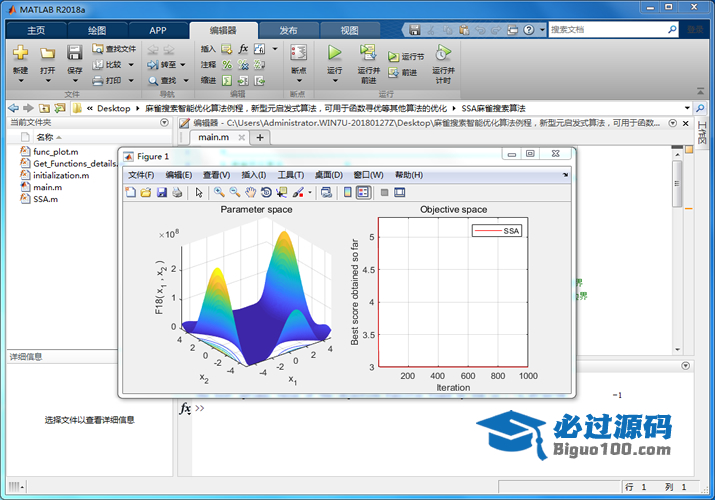The height and width of the screenshot is (500, 715).
Task: Switch to the Plots (绘图) ribbon tab
Action: [97, 30]
